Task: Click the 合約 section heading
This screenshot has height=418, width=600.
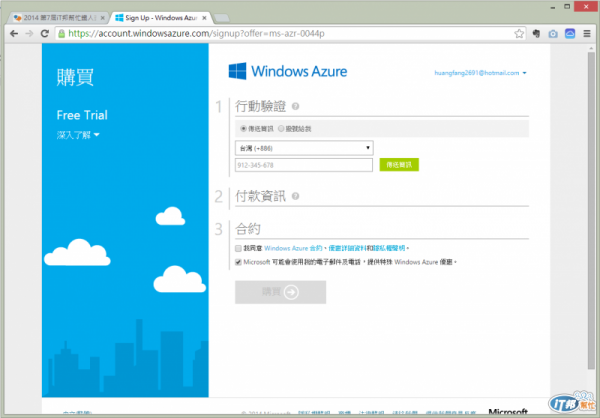Action: [x=248, y=229]
